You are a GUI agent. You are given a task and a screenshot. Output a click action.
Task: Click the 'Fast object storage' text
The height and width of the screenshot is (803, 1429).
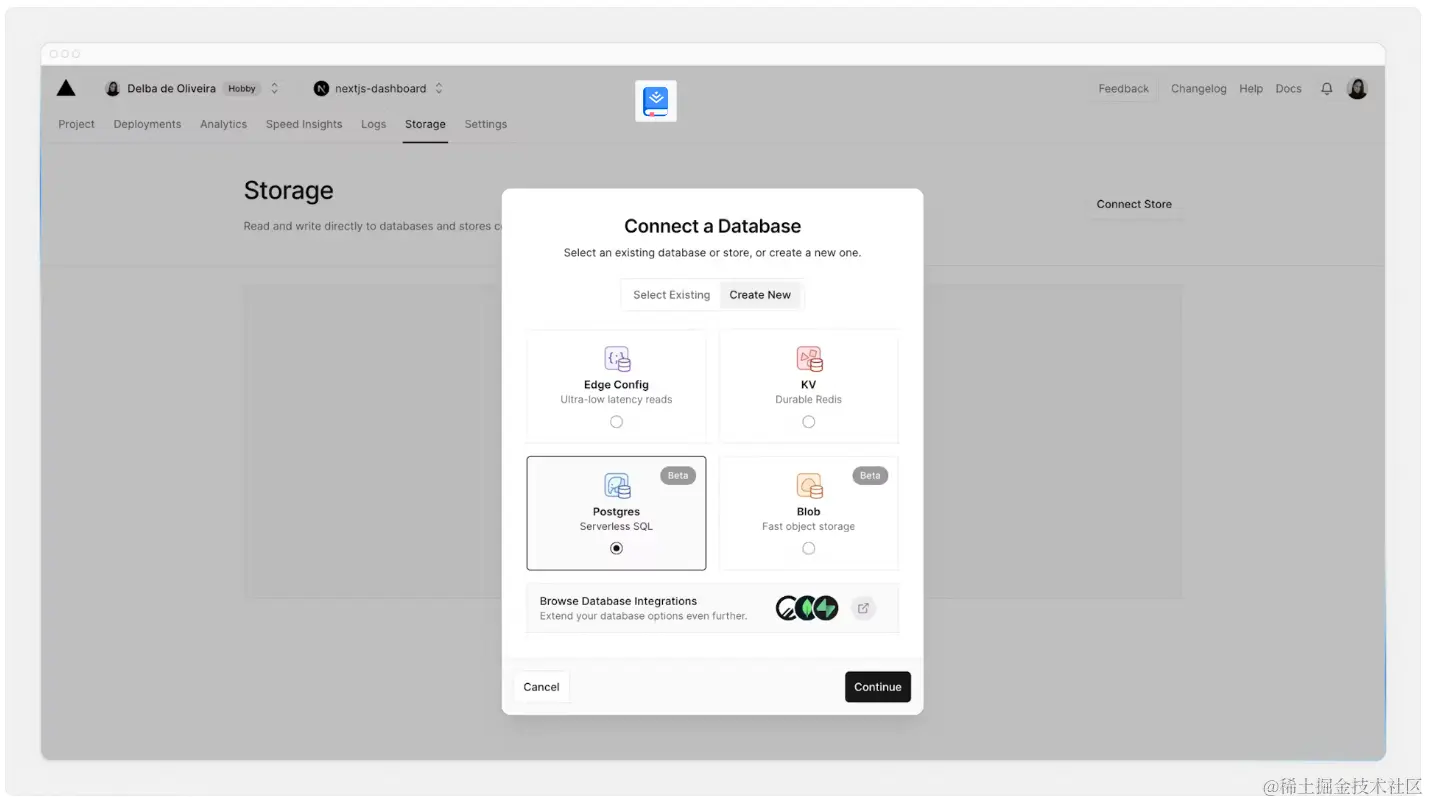click(808, 526)
